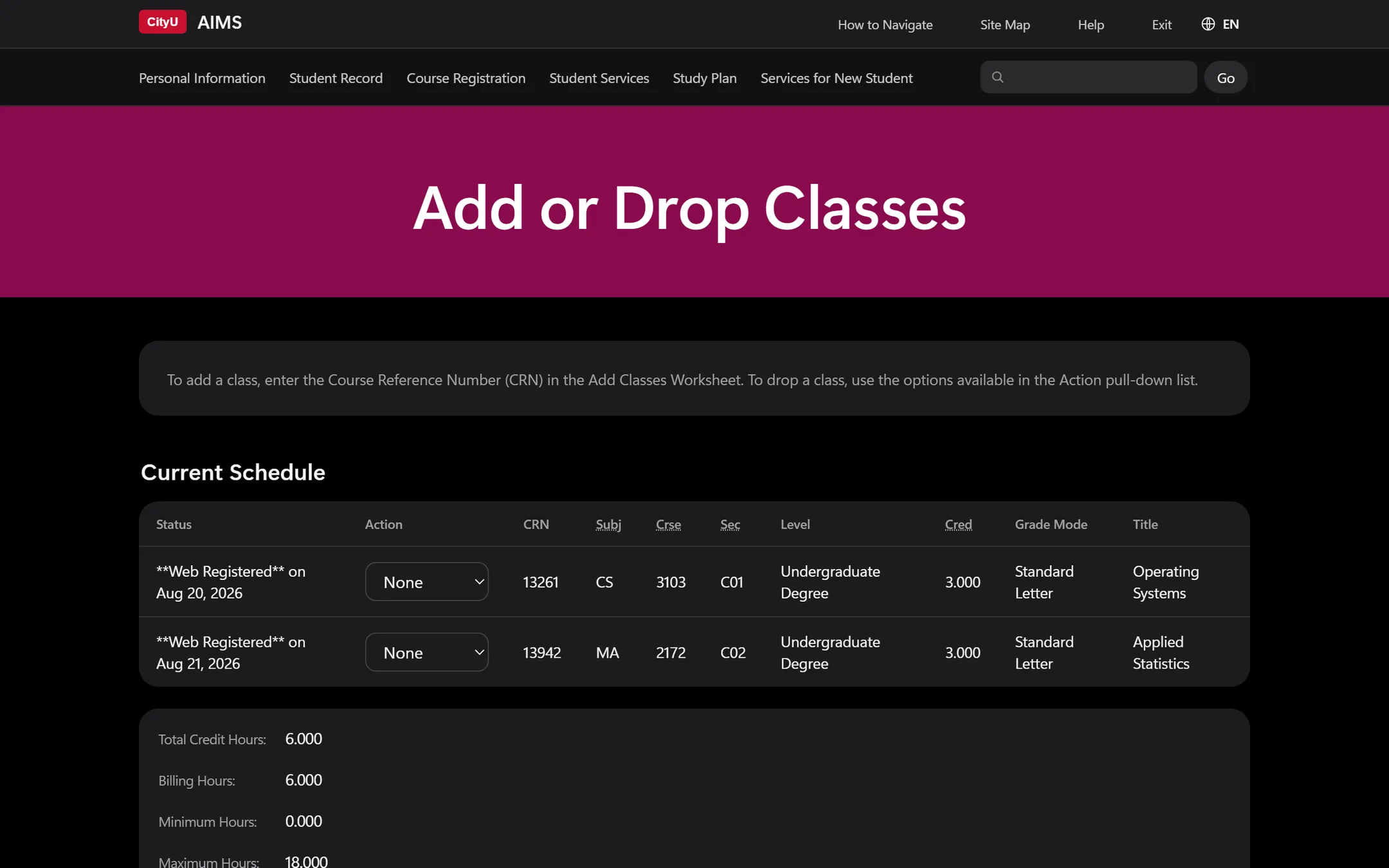
Task: Click the CRN column header
Action: click(536, 525)
